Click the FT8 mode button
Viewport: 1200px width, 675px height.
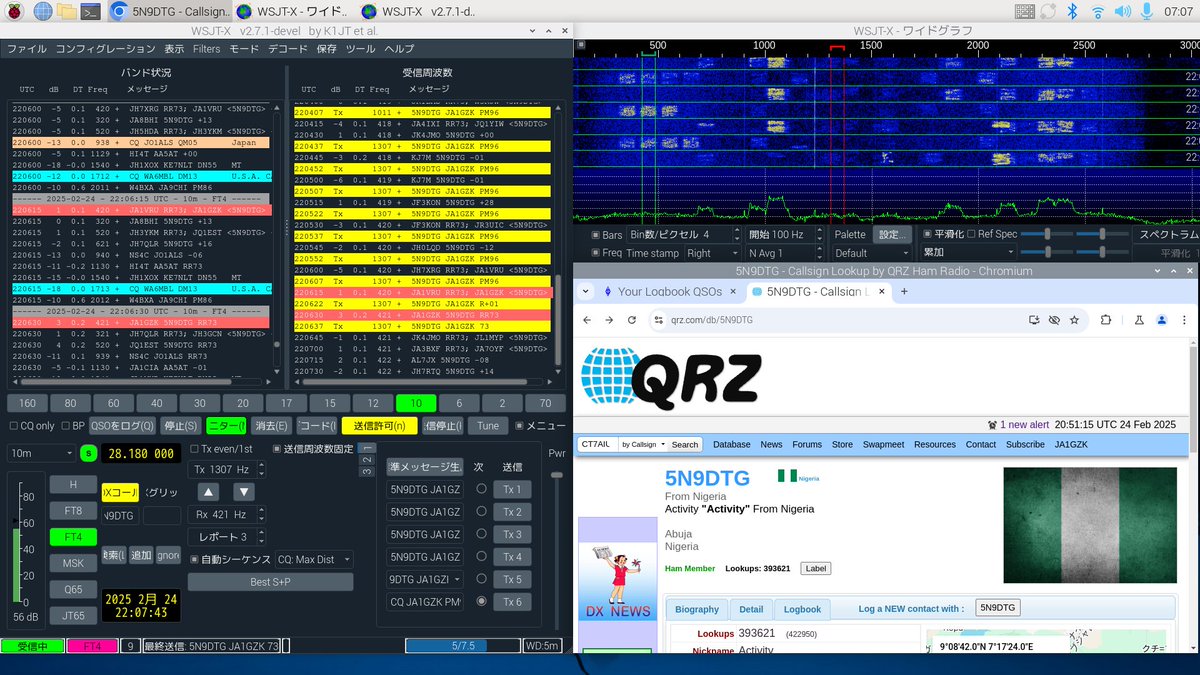coord(74,510)
